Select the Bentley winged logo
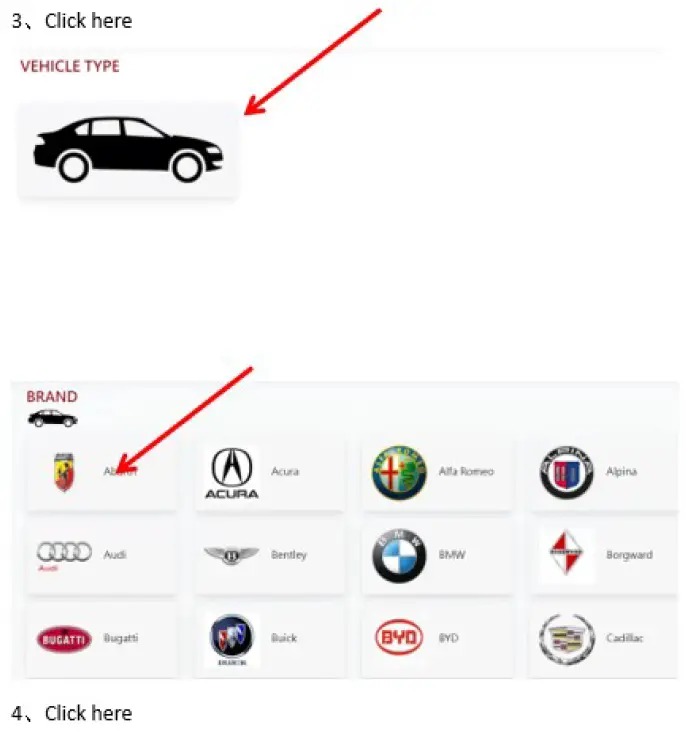686x740 pixels. (231, 555)
